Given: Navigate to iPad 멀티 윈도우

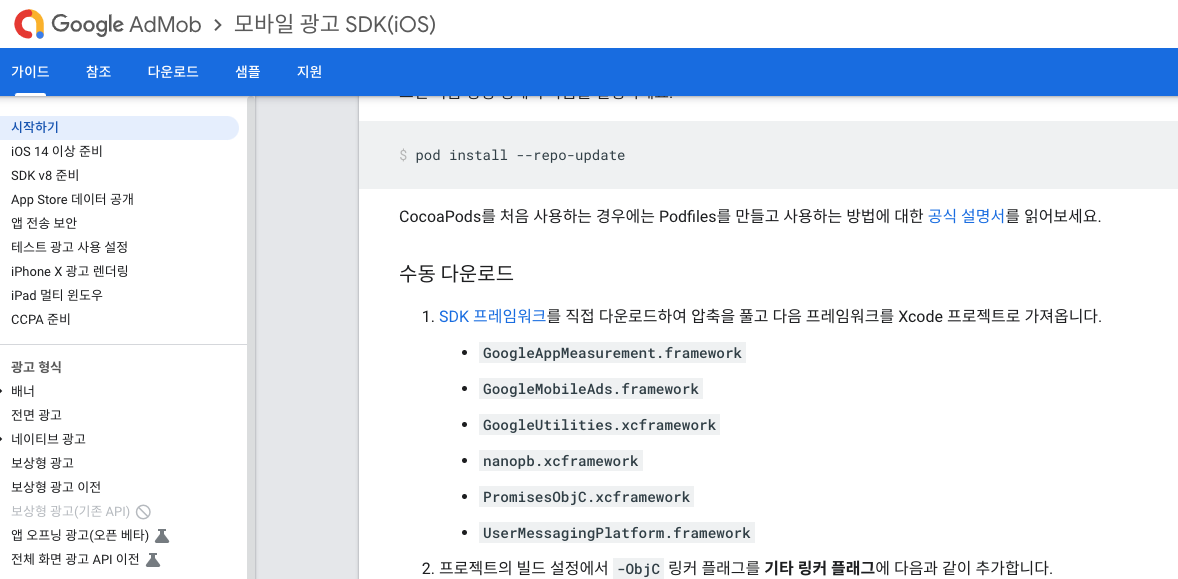Looking at the screenshot, I should pos(57,295).
